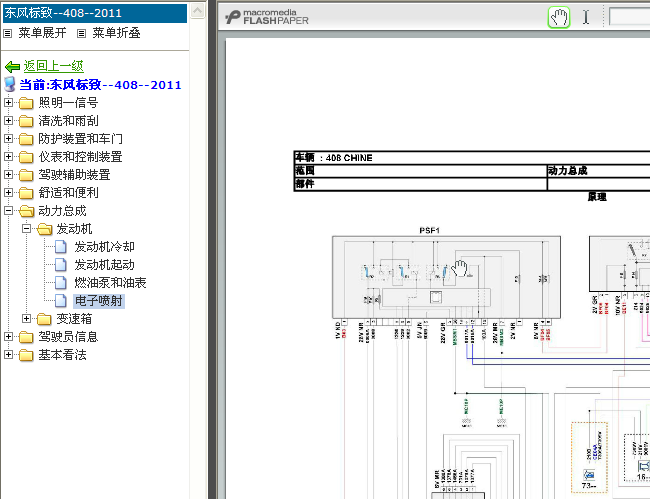Expand the 驾驶员信息 folder
The width and height of the screenshot is (650, 499).
(8, 336)
